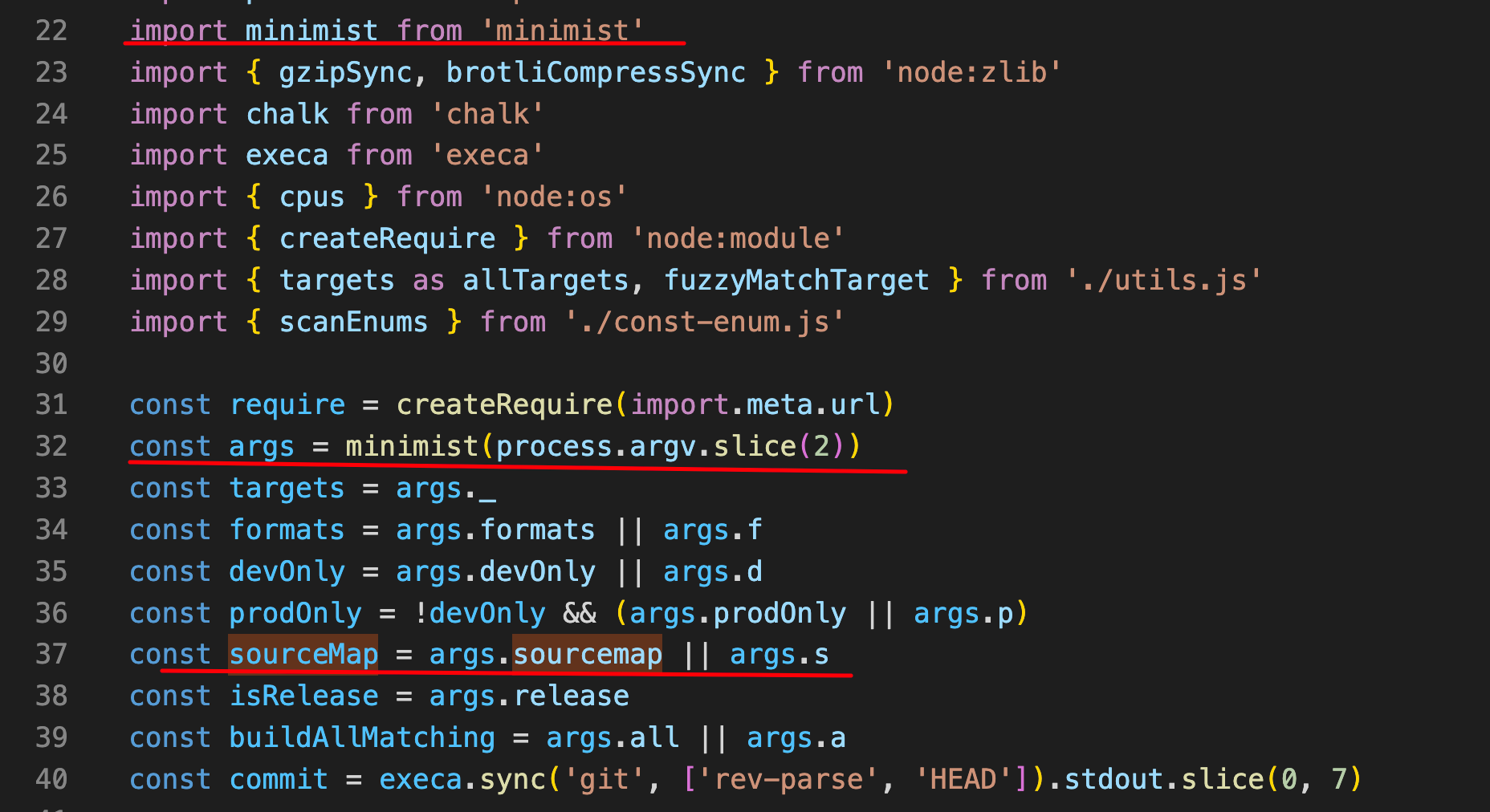Click the 'node:zlib' module string
The image size is (1490, 812).
click(x=971, y=72)
